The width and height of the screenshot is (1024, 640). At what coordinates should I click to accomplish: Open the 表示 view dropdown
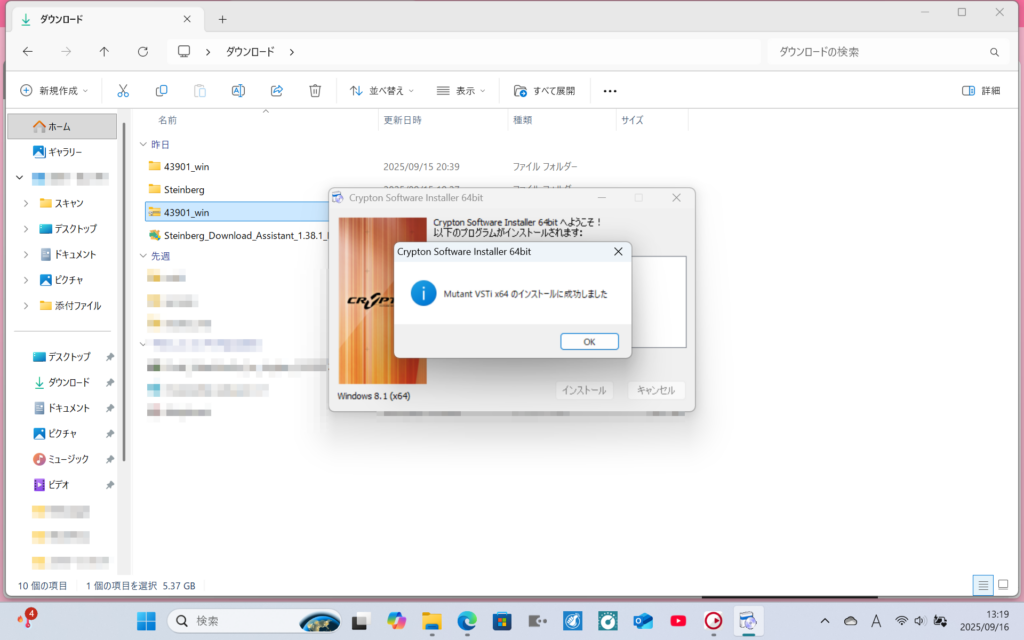(460, 90)
